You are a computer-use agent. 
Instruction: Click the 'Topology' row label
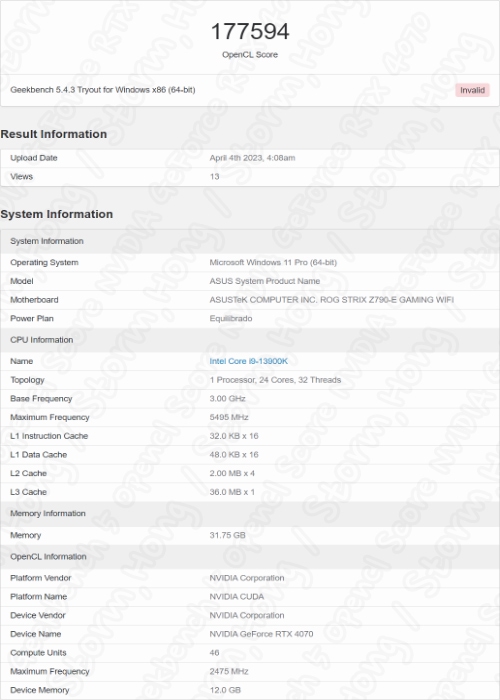27,380
